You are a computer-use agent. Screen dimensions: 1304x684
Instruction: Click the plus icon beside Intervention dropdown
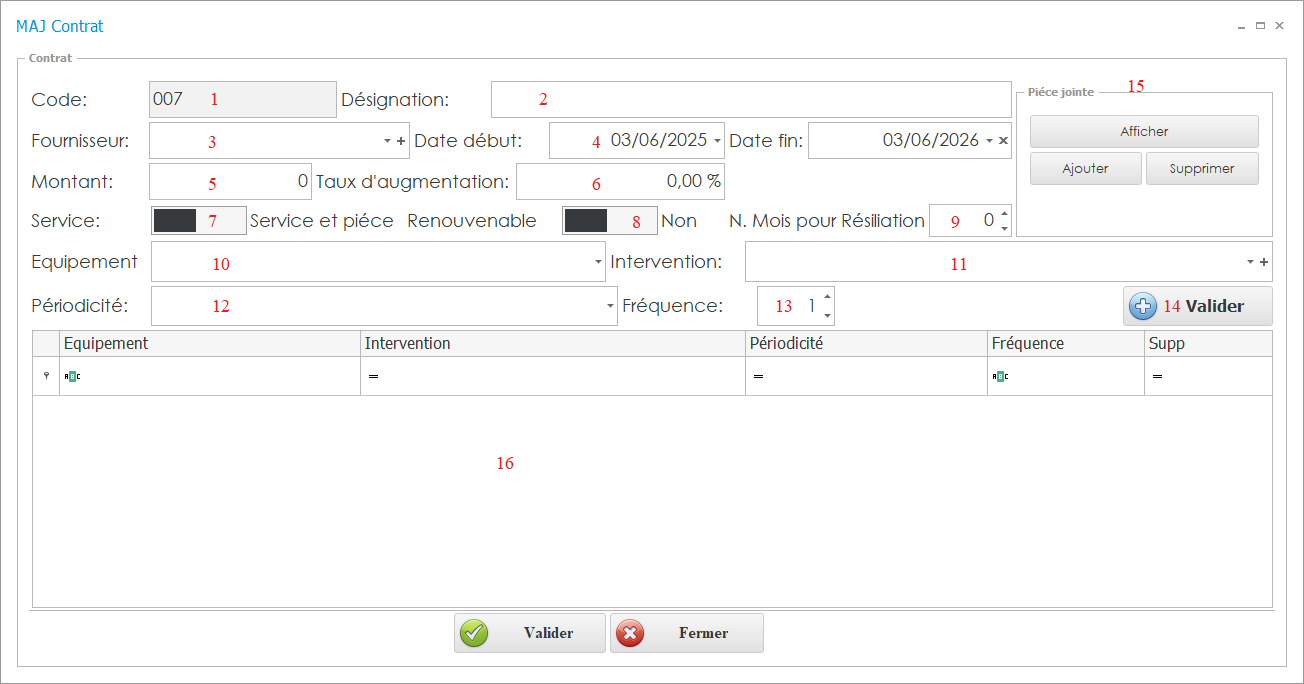tap(1264, 262)
